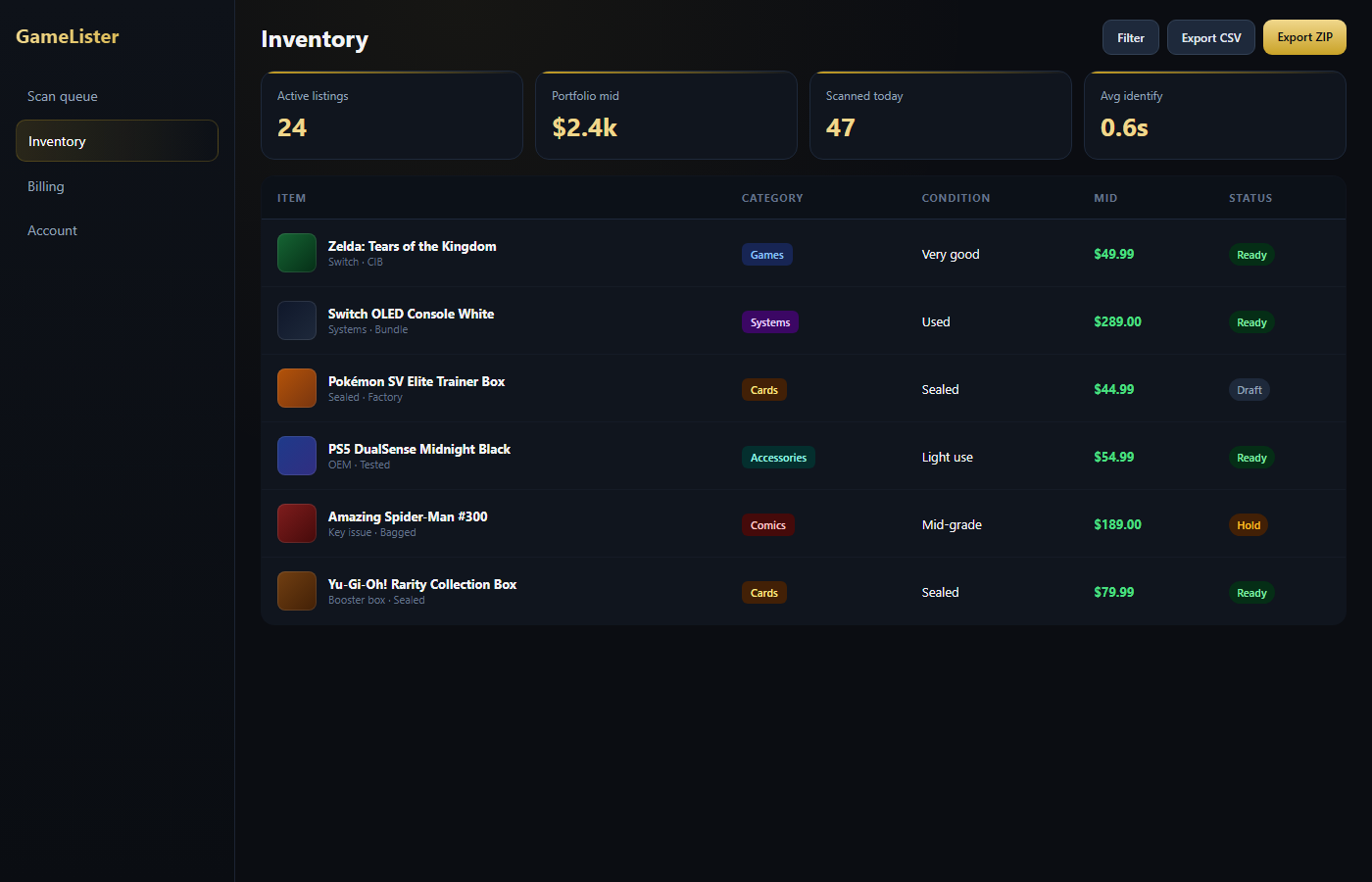Screen dimensions: 1372x882
Task: Click the Ready status on Yu-Gi-Oh! row
Action: pos(1251,593)
